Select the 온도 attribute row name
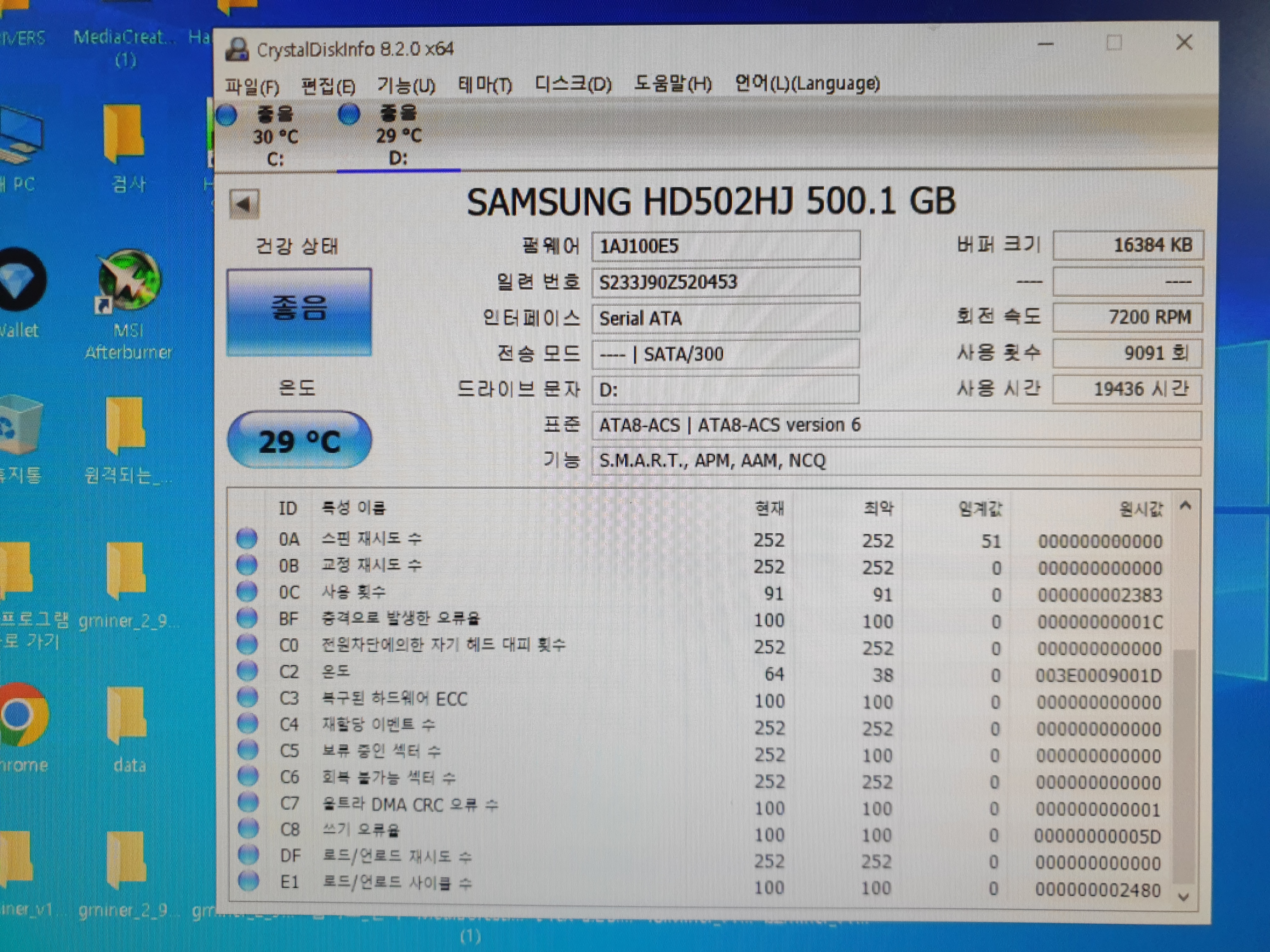 [x=336, y=671]
